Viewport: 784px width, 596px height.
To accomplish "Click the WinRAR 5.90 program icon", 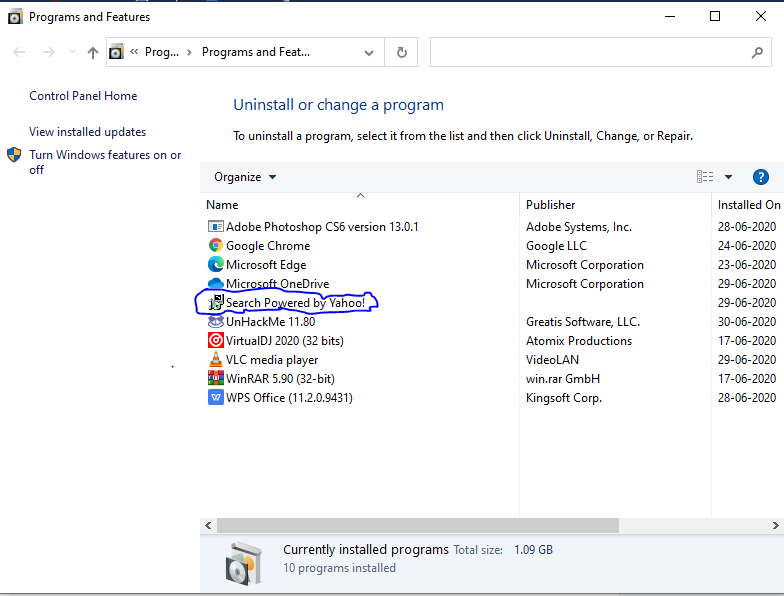I will (x=216, y=379).
